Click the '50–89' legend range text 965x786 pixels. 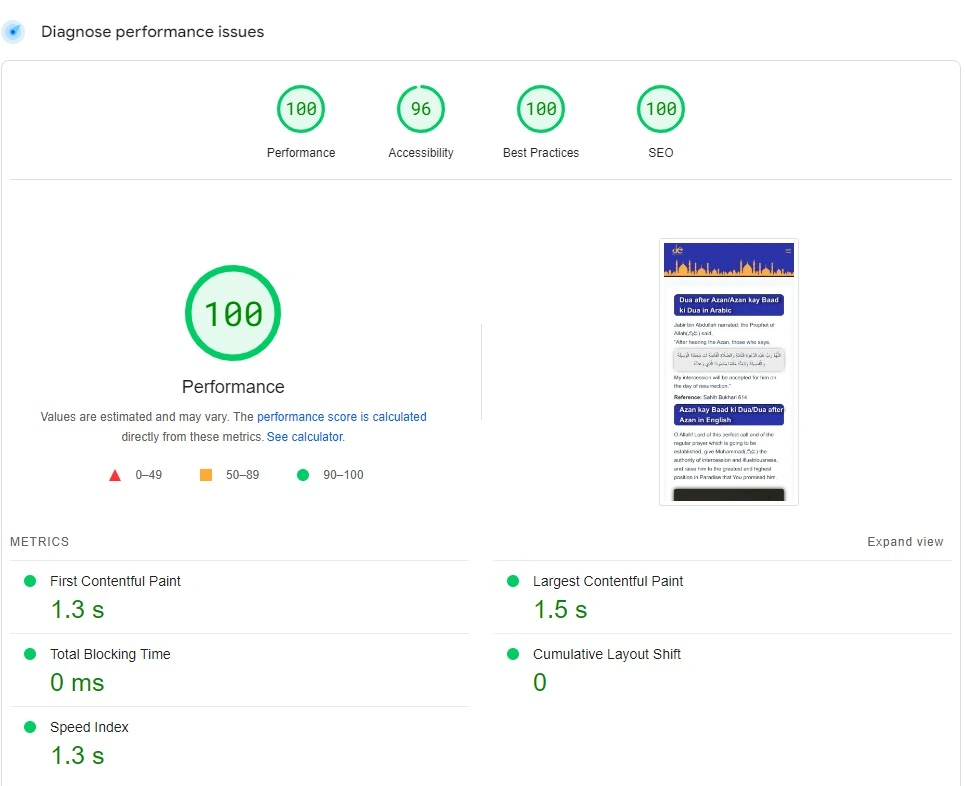tap(242, 475)
